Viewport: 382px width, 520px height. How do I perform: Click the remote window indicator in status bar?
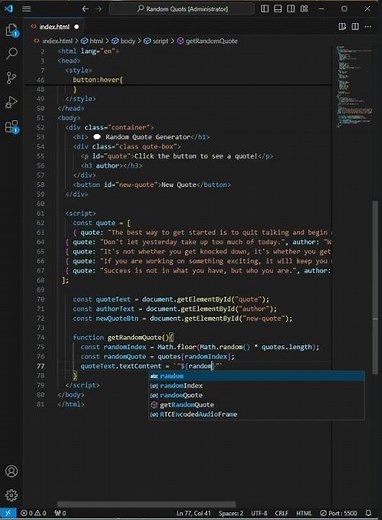(8, 513)
